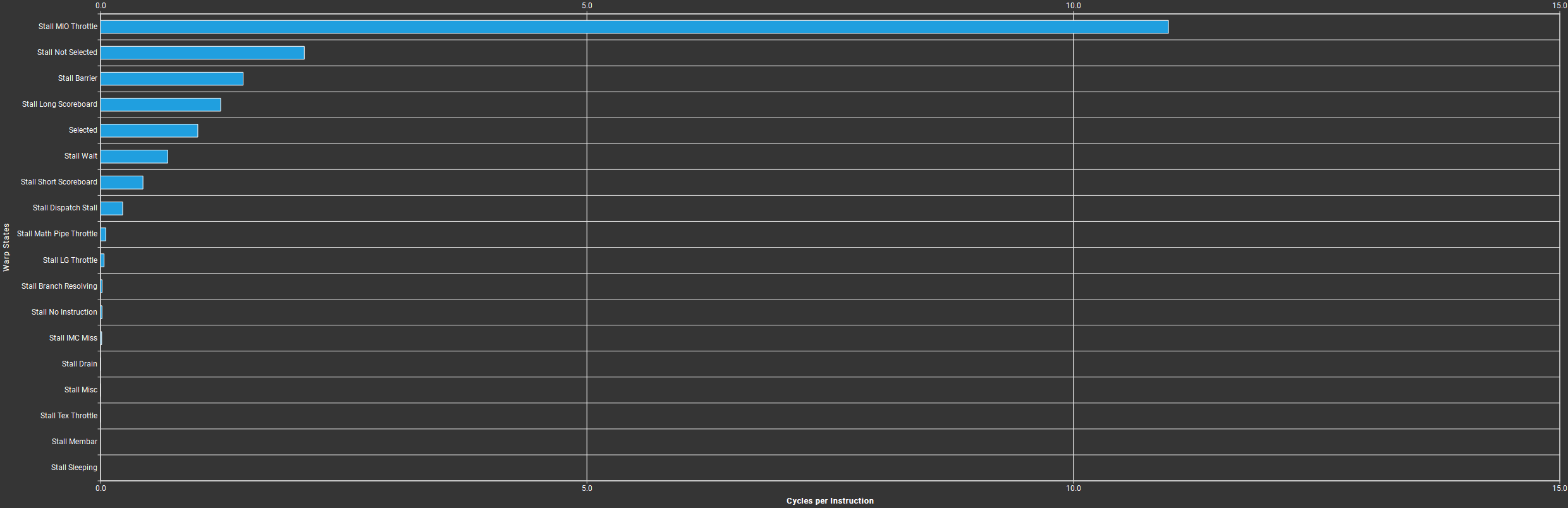1568x508 pixels.
Task: Select the Stall Long Scoreboard bar
Action: point(161,104)
